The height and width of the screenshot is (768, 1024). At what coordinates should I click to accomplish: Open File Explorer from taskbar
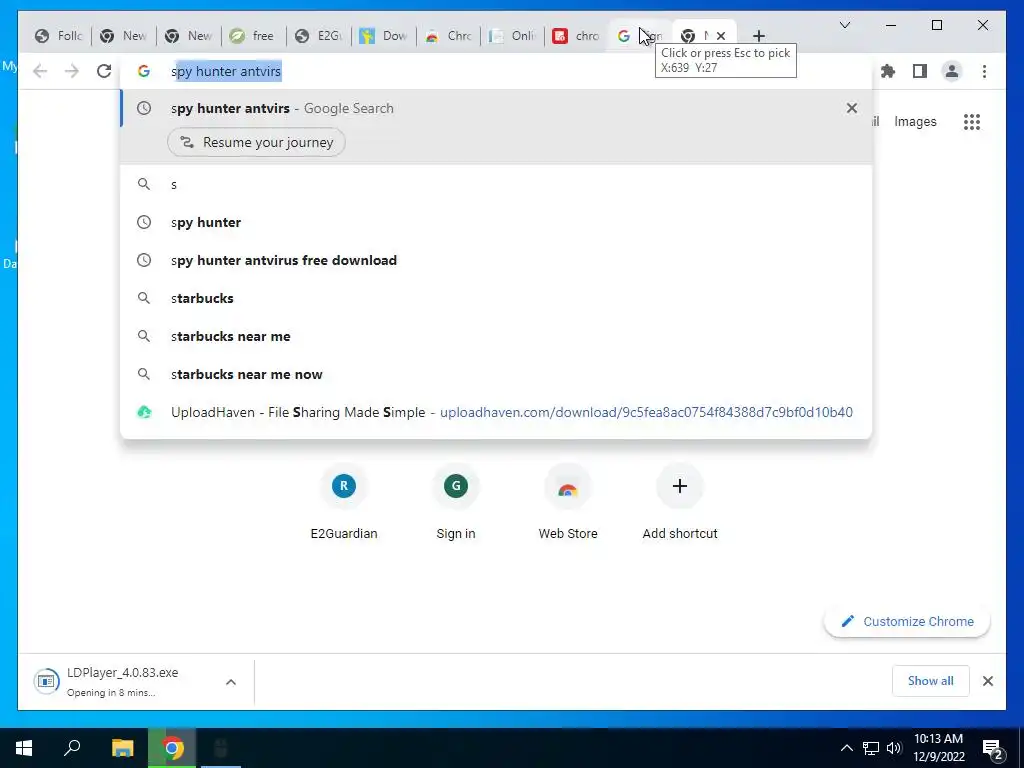pos(122,748)
